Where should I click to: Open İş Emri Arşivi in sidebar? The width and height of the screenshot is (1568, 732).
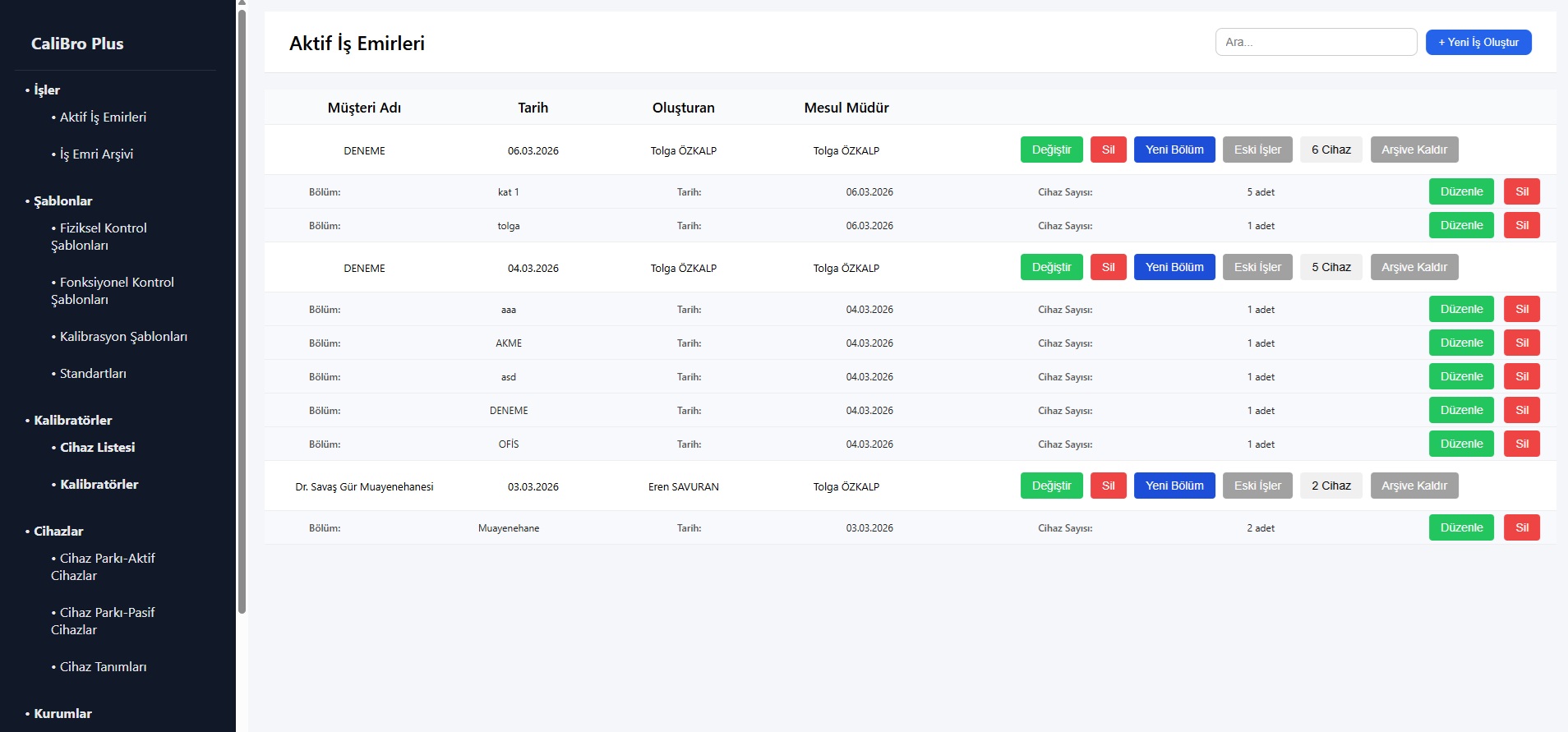click(96, 154)
